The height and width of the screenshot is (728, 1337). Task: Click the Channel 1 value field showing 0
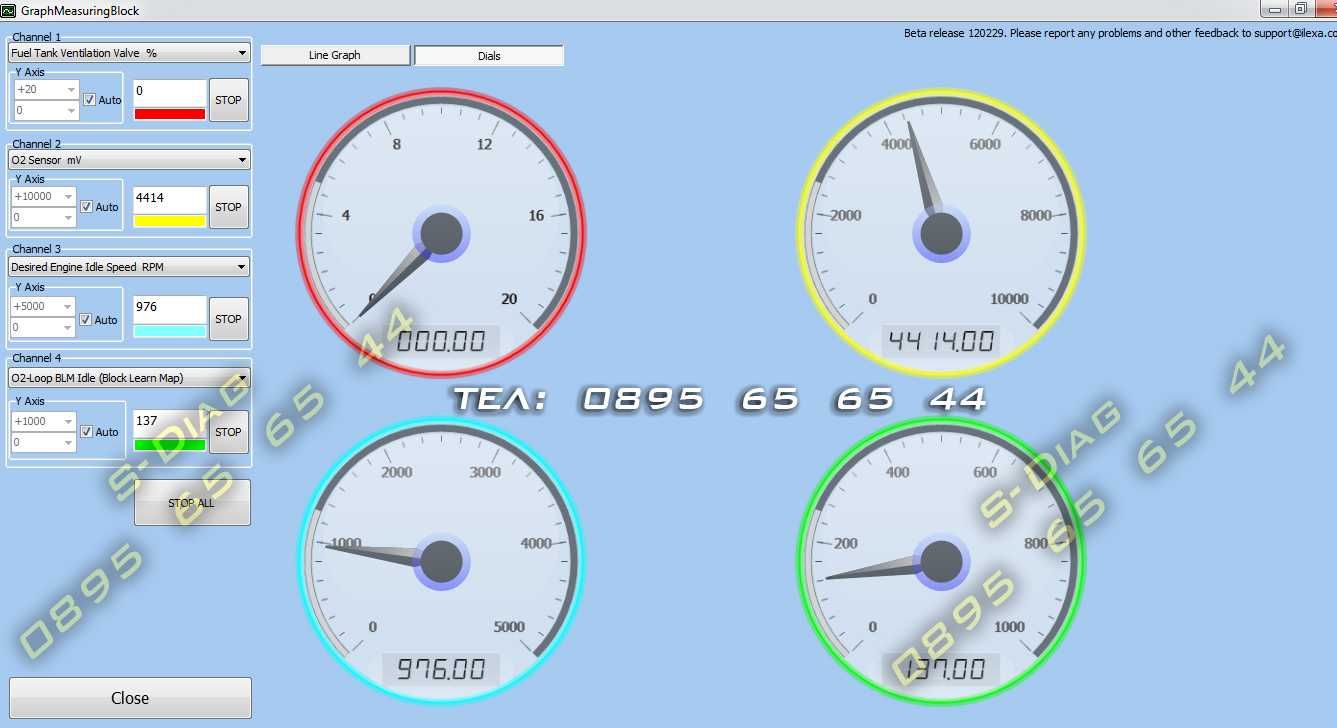(x=170, y=92)
